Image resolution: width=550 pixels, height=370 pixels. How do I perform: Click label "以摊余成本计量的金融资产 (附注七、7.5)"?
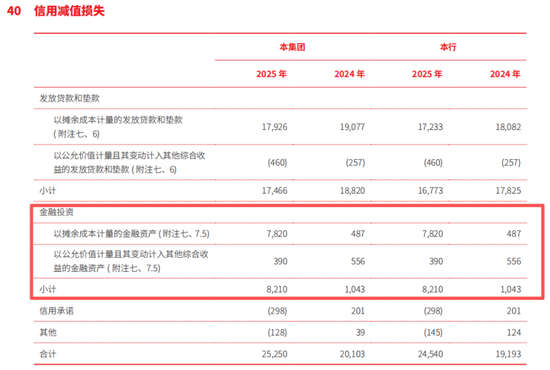(x=132, y=234)
